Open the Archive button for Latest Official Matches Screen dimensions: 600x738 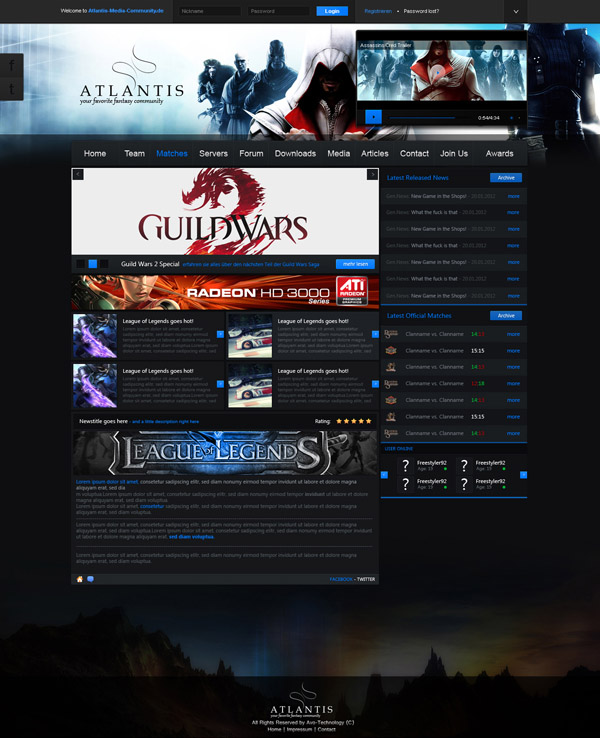click(x=506, y=315)
